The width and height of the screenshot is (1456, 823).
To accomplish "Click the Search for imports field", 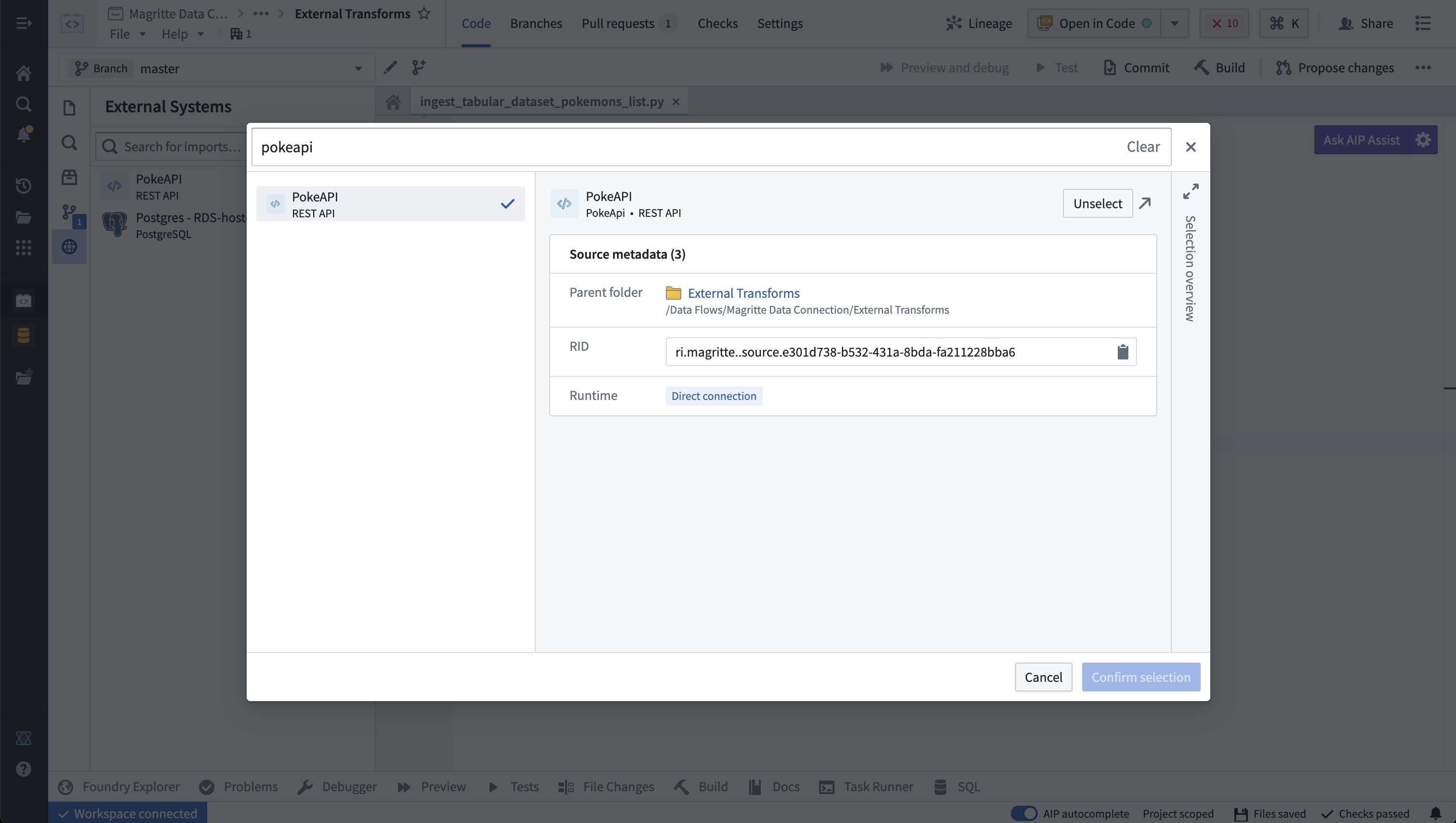I will pos(172,147).
